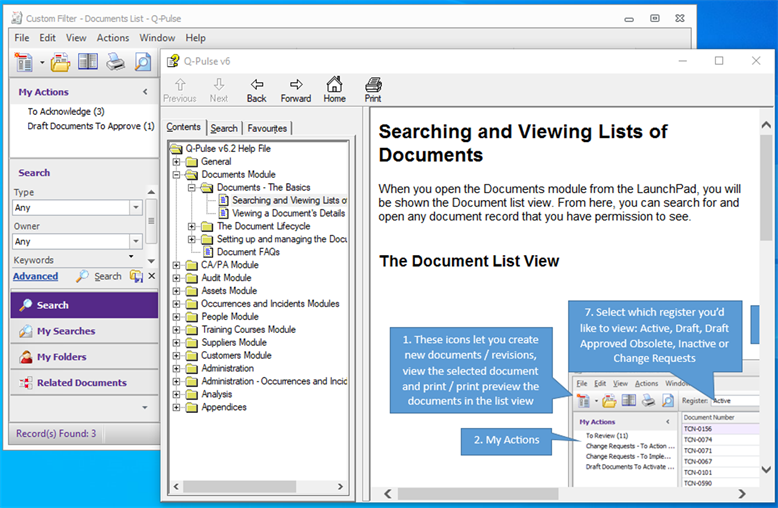This screenshot has width=778, height=508.
Task: Open To Acknowledge (3) action
Action: point(66,111)
